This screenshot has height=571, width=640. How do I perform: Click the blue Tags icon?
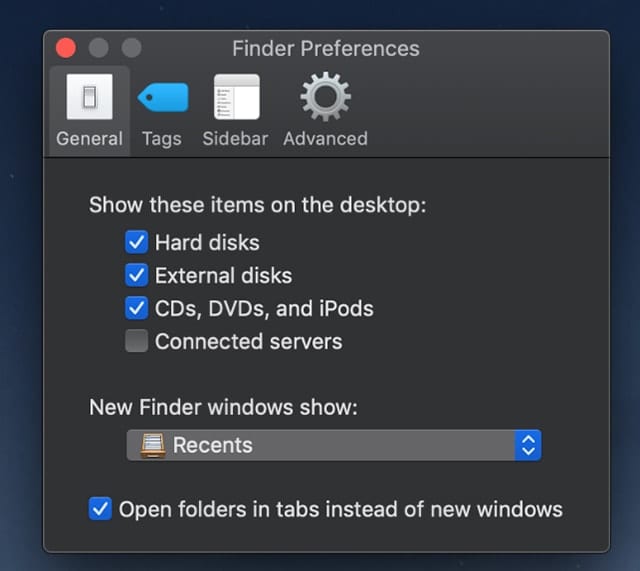click(162, 97)
